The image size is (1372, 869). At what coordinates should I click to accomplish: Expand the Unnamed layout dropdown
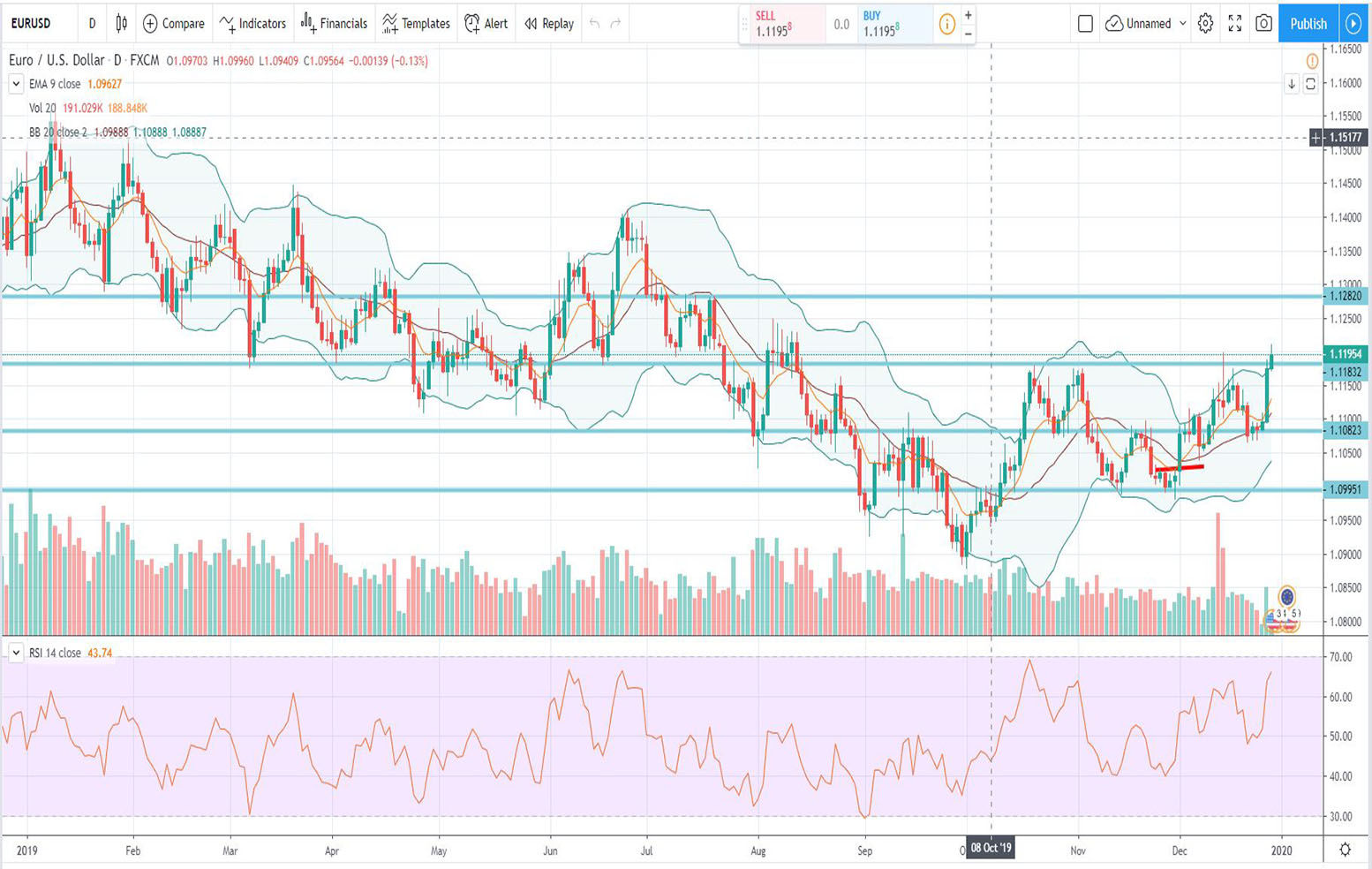1183,24
